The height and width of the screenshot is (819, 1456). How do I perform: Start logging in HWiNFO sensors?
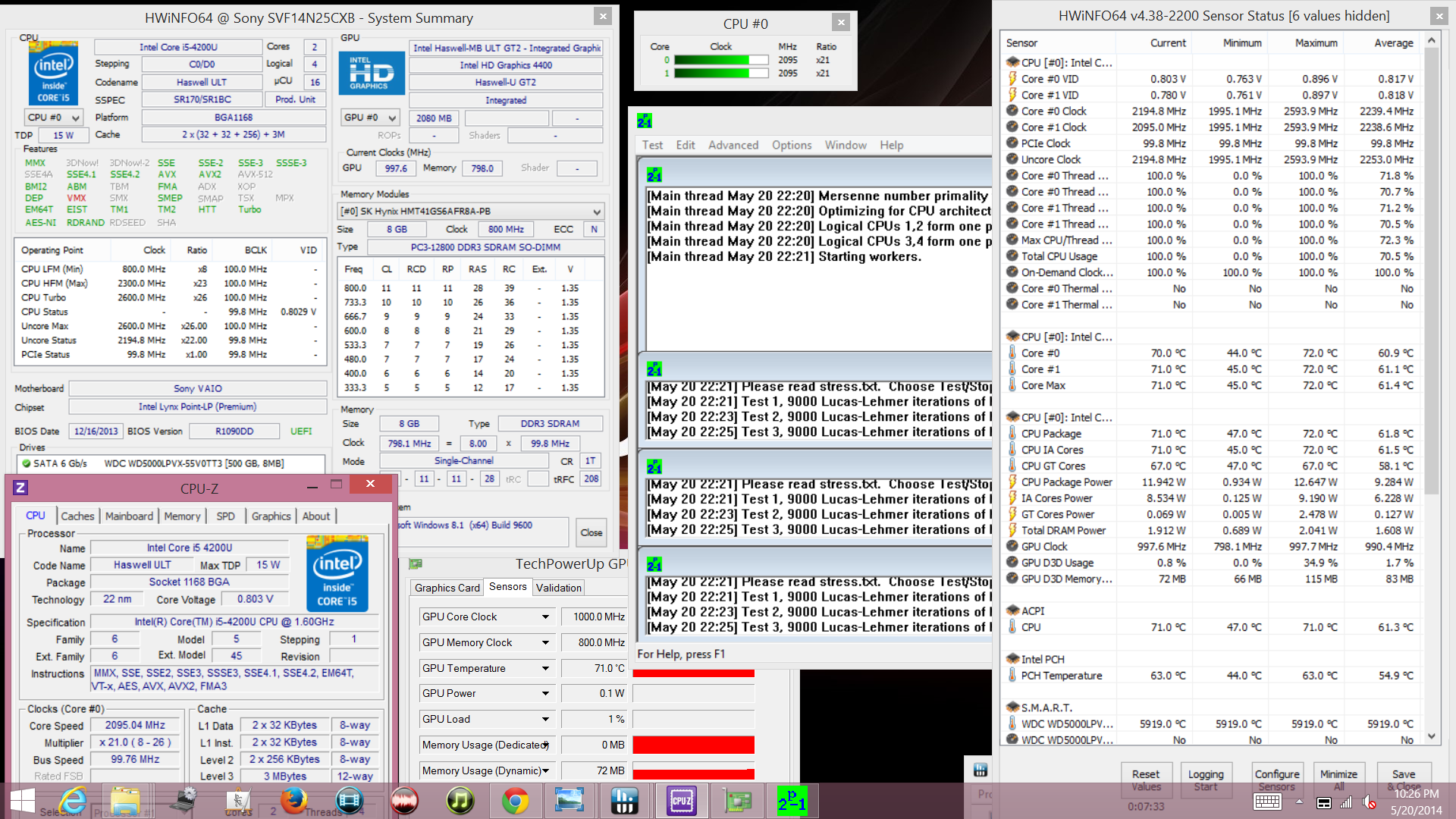tap(1206, 780)
